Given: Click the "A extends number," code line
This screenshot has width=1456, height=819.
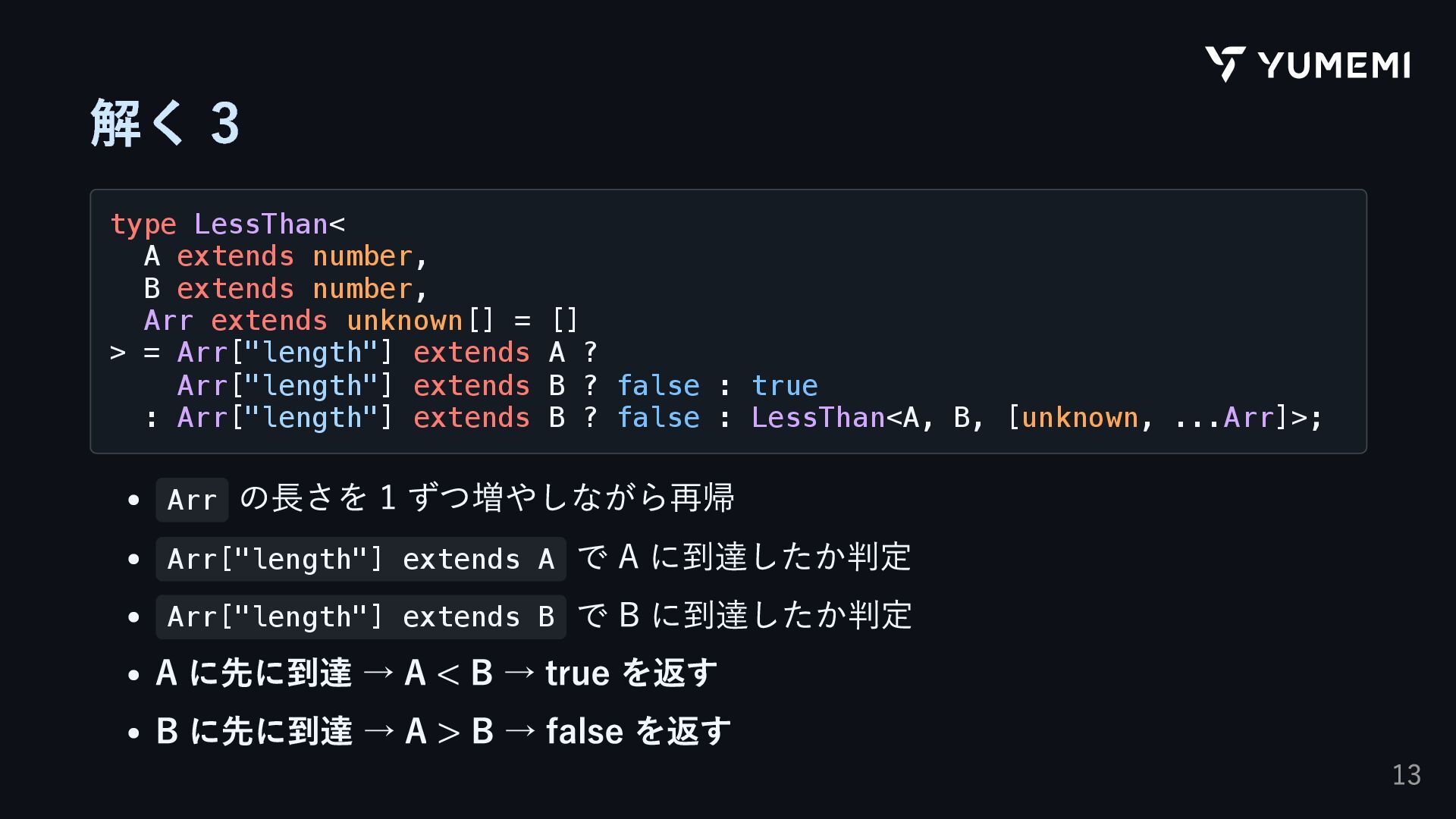Looking at the screenshot, I should pyautogui.click(x=286, y=256).
